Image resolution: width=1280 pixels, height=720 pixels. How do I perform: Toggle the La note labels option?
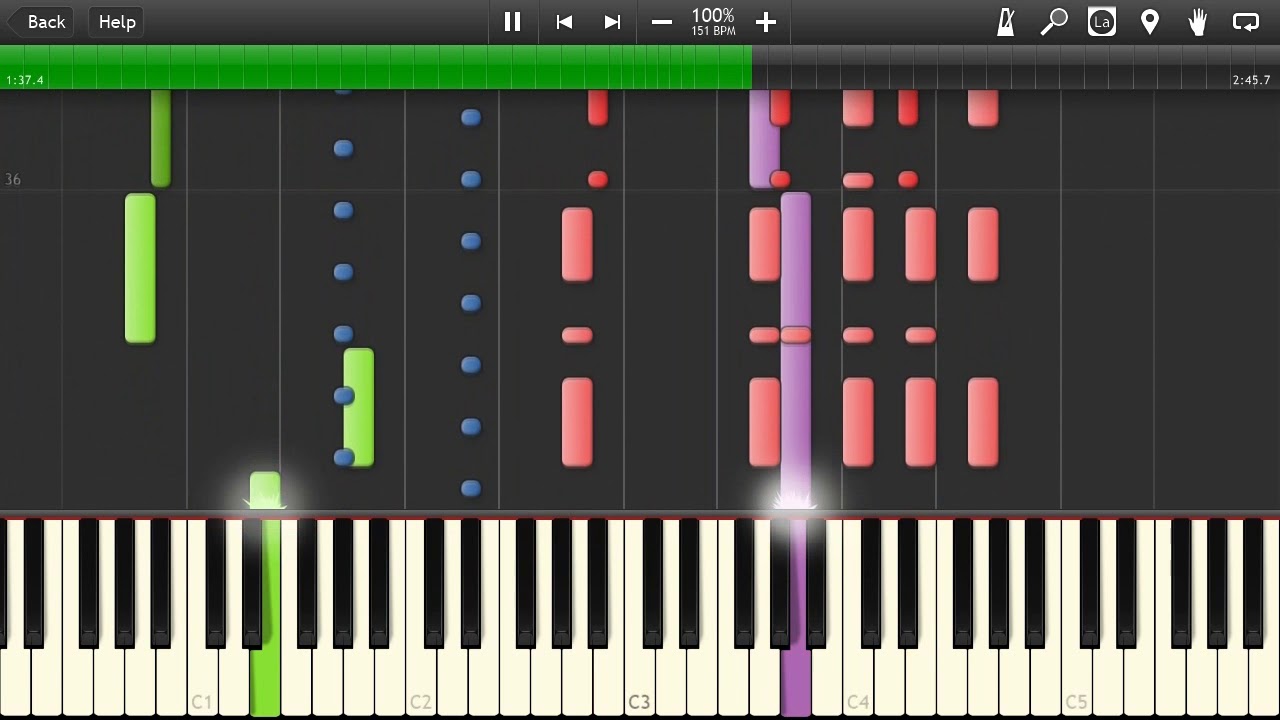click(x=1102, y=22)
